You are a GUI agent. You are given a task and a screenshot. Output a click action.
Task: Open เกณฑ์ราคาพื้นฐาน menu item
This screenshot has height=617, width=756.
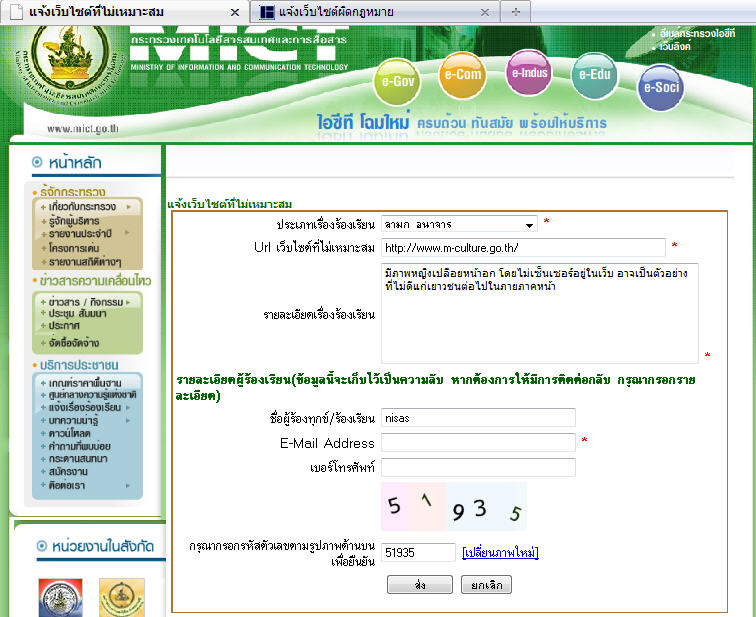85,383
